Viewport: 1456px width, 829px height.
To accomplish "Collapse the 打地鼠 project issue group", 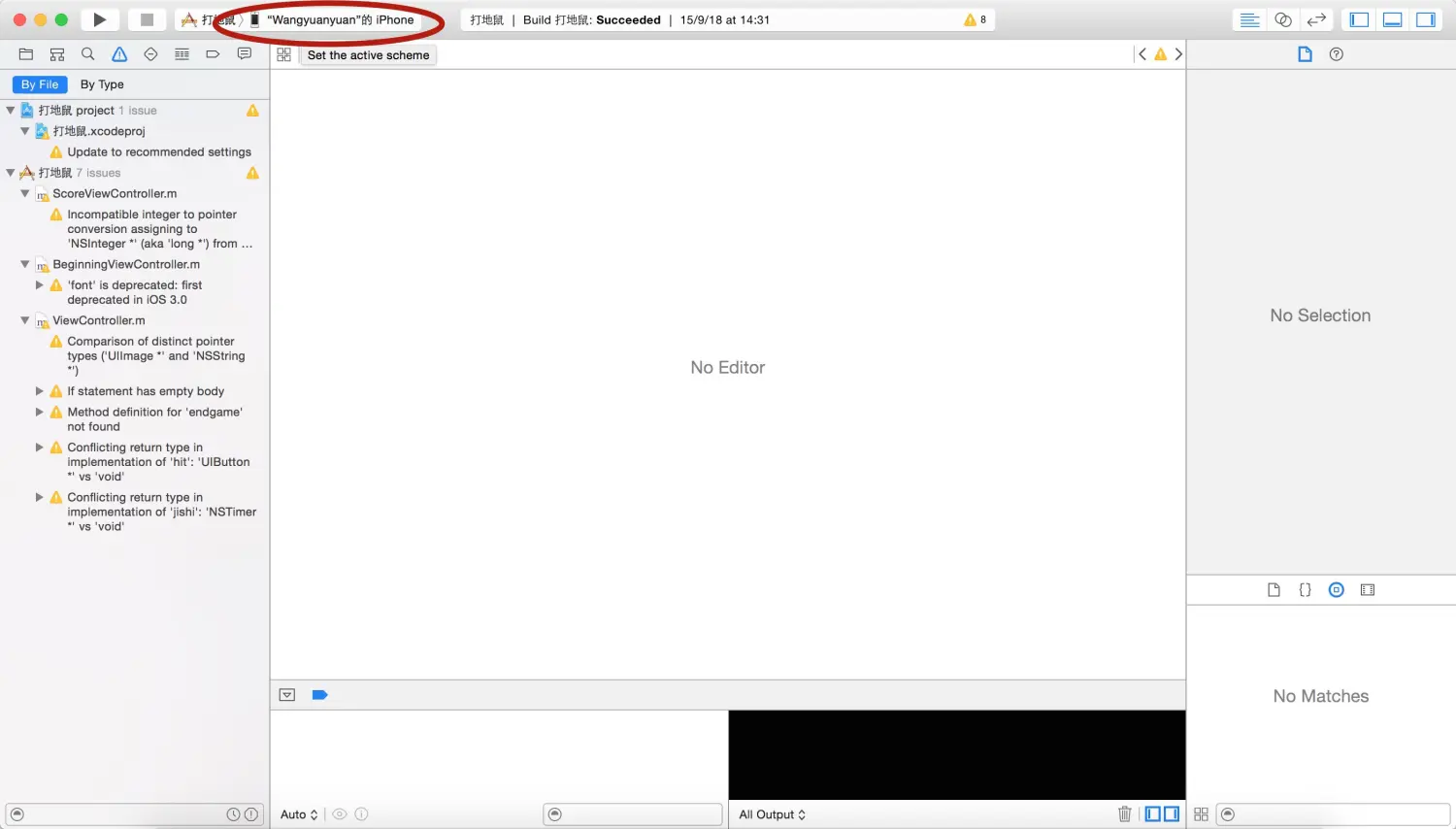I will [11, 111].
